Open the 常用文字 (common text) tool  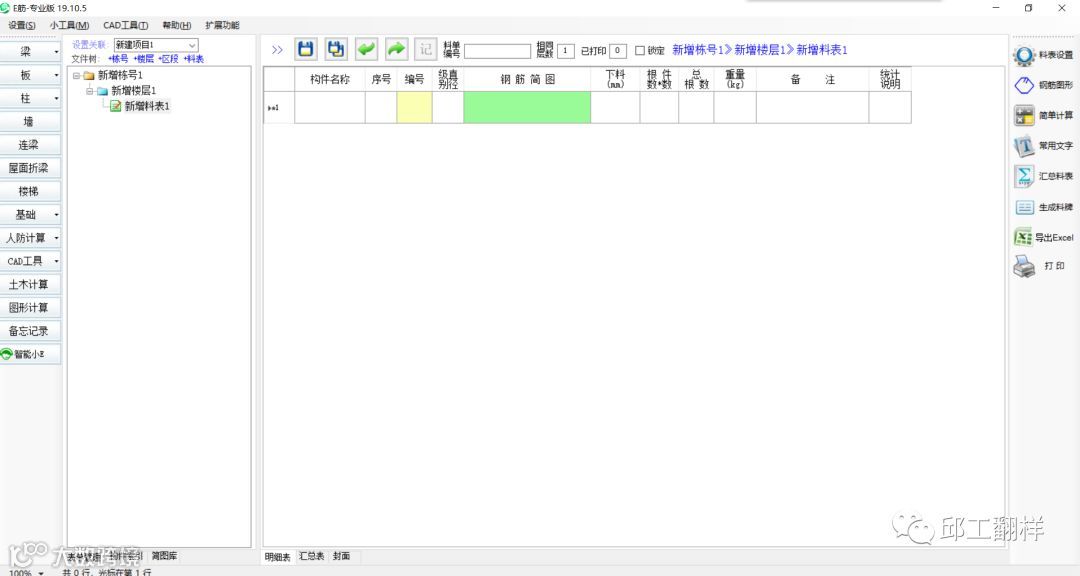point(1043,145)
